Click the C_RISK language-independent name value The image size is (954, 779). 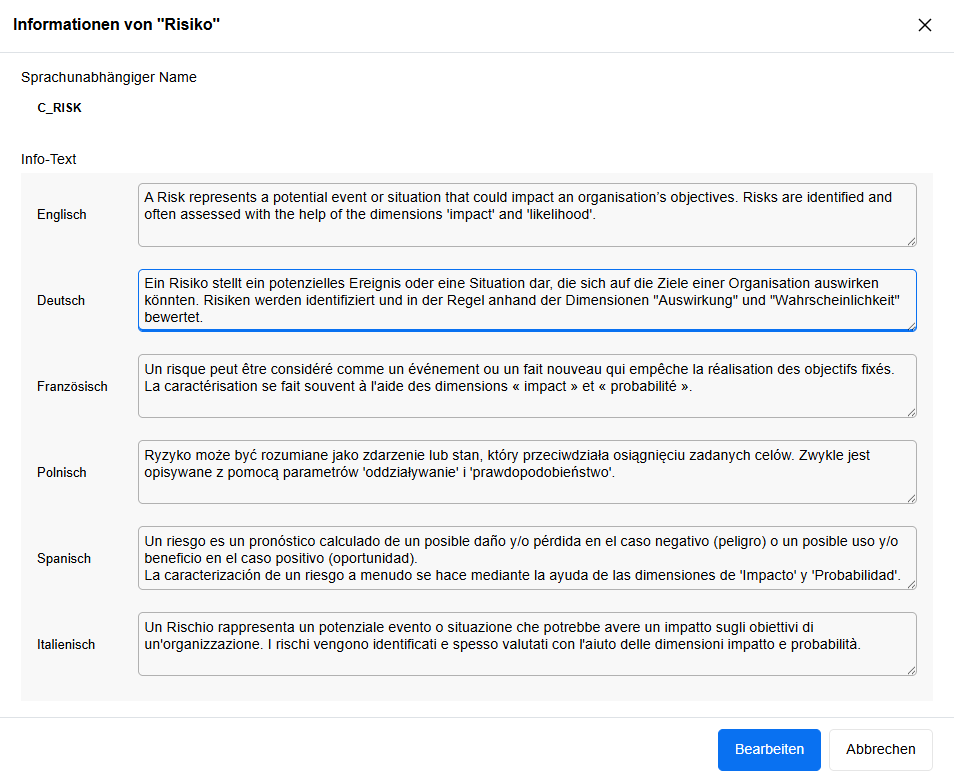pyautogui.click(x=60, y=108)
